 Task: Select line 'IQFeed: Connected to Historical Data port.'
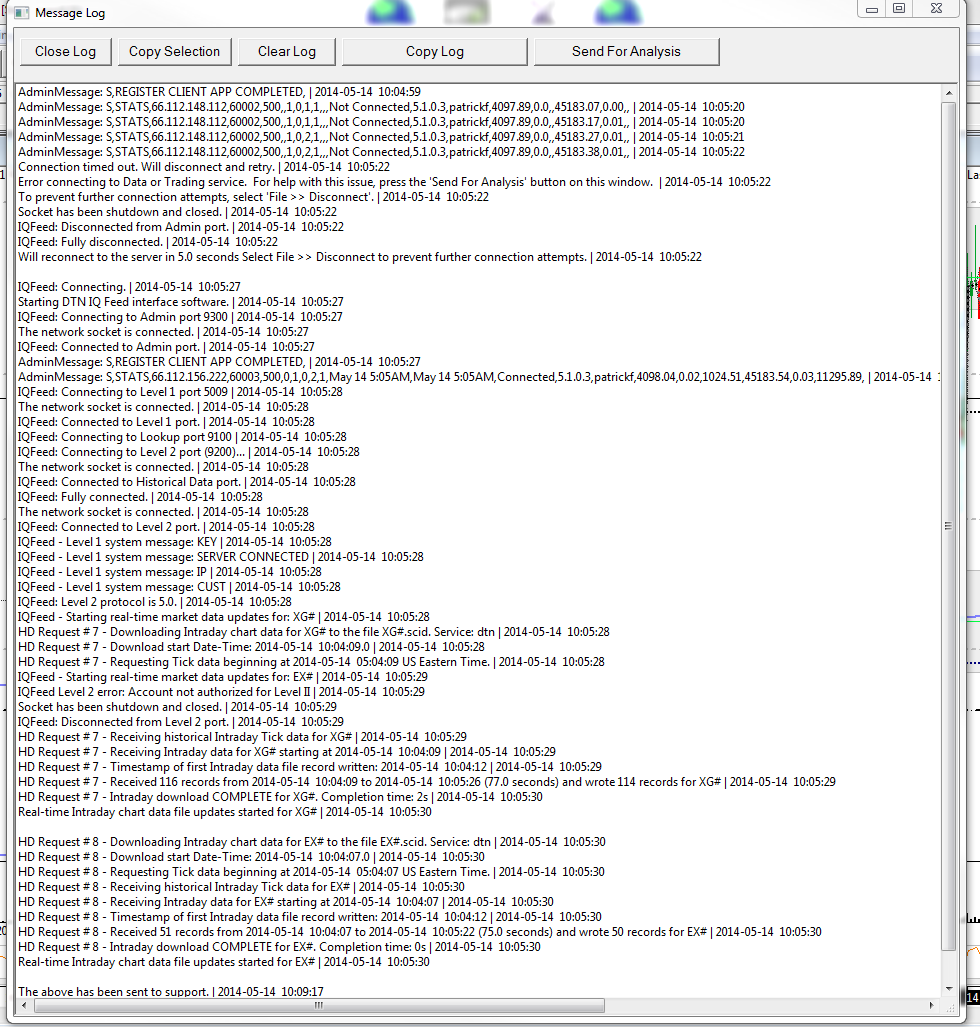(187, 482)
